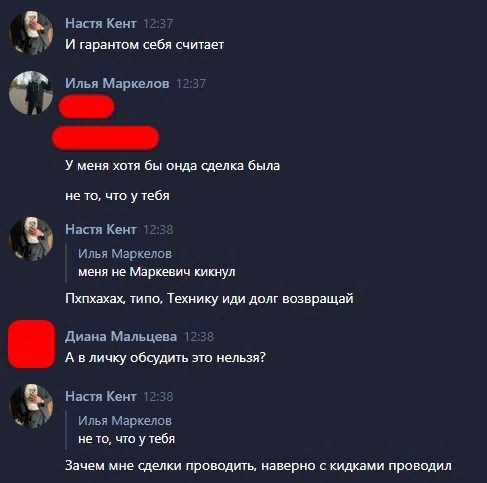The width and height of the screenshot is (487, 483).
Task: Open Настя Кент's avatar beside the 'меня не Маркевич кикнул' reply
Action: (31, 239)
